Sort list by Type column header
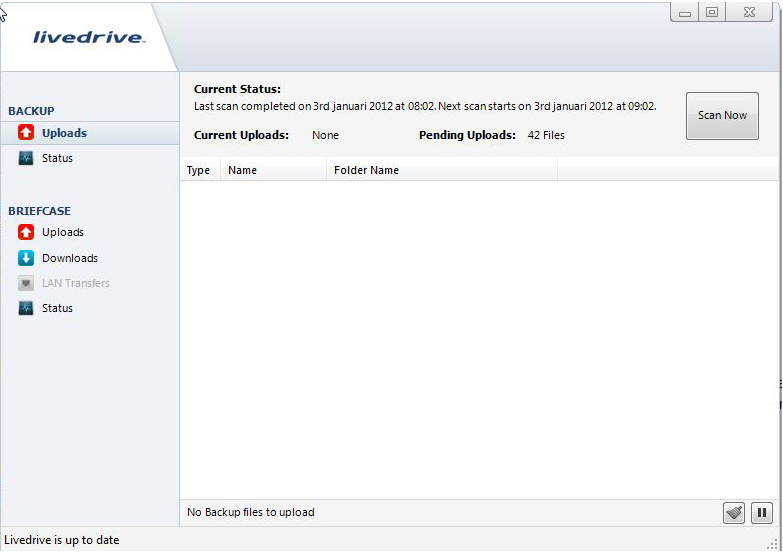Image resolution: width=783 pixels, height=553 pixels. 199,170
